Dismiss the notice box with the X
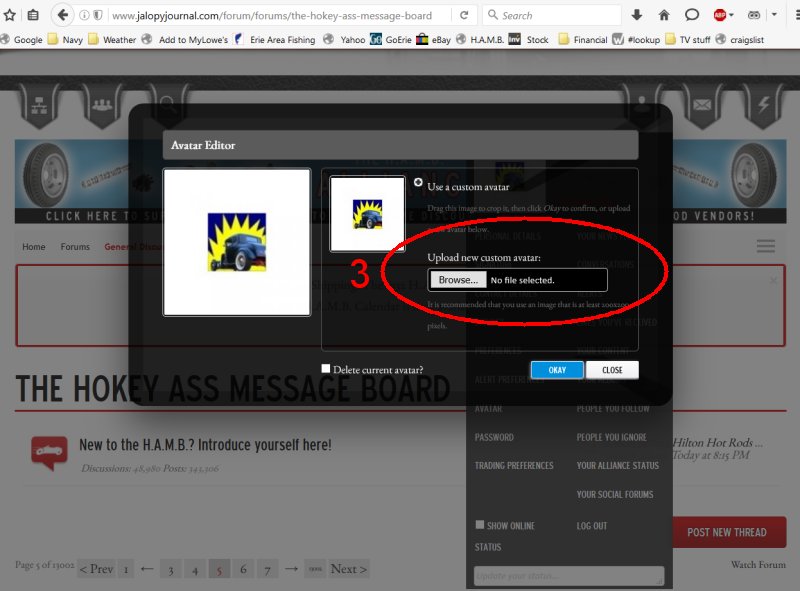This screenshot has width=800, height=591. point(773,280)
